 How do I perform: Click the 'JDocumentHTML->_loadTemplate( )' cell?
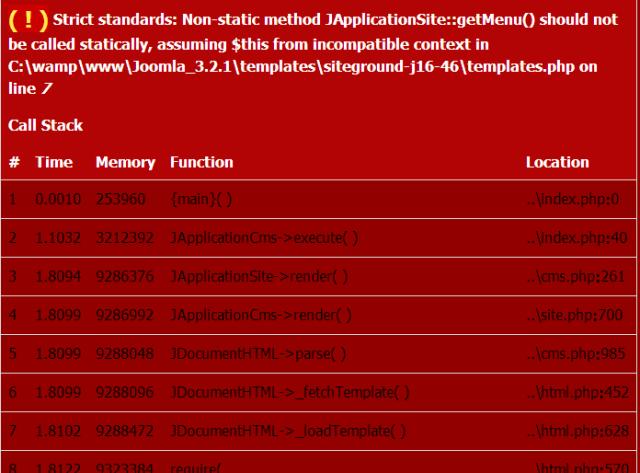click(288, 431)
